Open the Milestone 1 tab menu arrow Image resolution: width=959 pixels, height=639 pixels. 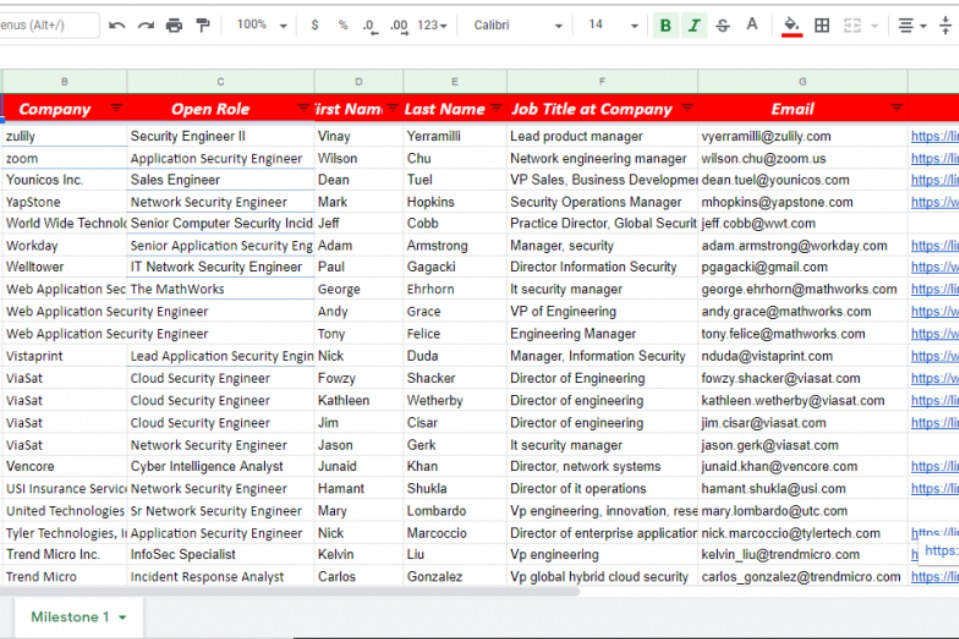(123, 618)
